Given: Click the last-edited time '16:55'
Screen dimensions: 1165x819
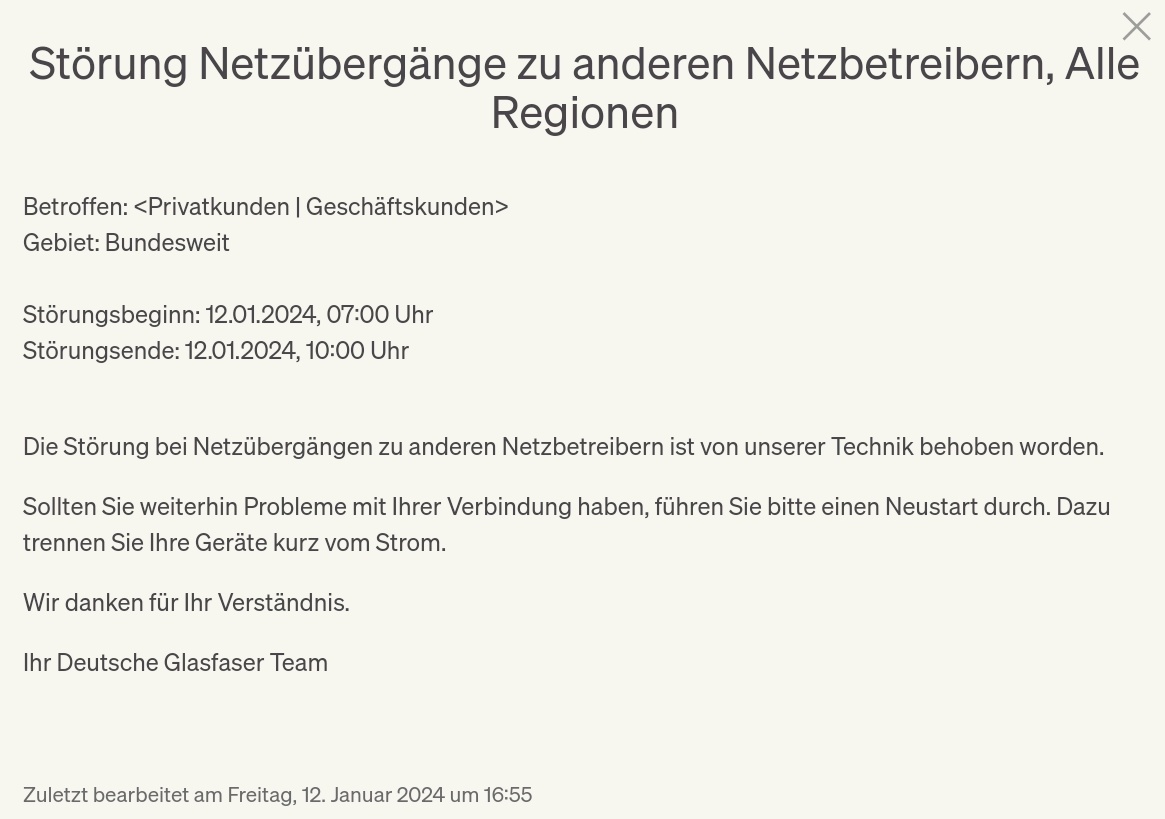Looking at the screenshot, I should pos(508,795).
